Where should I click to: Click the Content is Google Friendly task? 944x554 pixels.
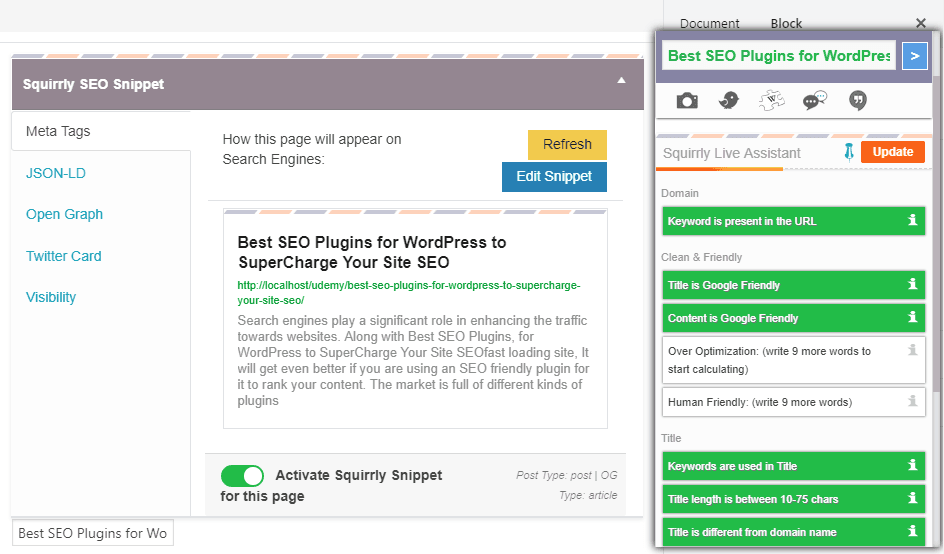(x=793, y=318)
